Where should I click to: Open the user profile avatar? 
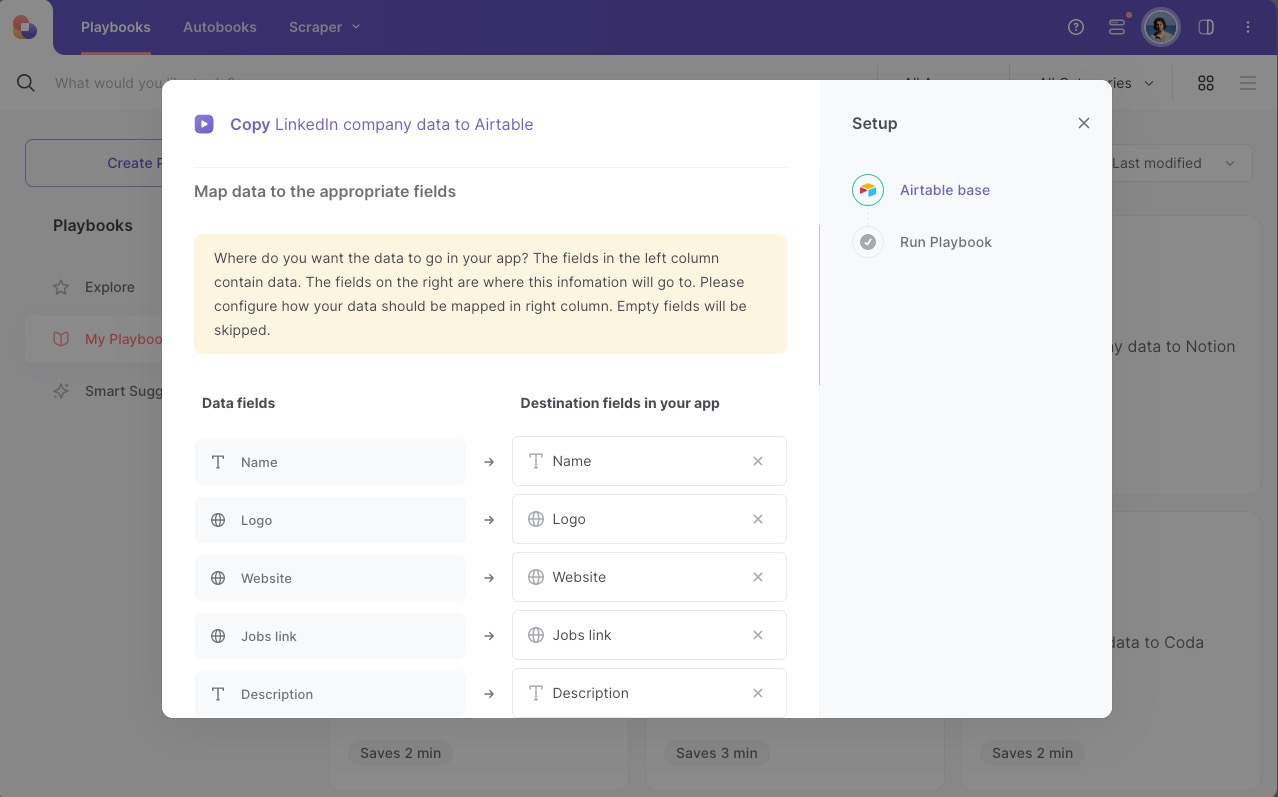pyautogui.click(x=1161, y=27)
